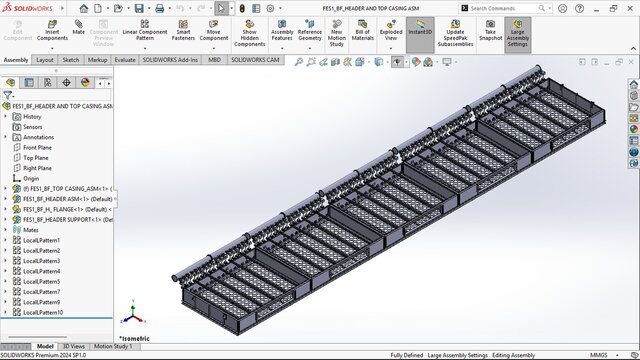
Task: Activate Move Component
Action: (214, 31)
